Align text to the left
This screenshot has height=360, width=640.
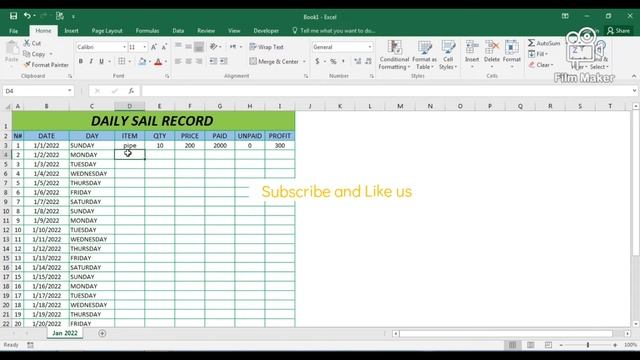[178, 61]
